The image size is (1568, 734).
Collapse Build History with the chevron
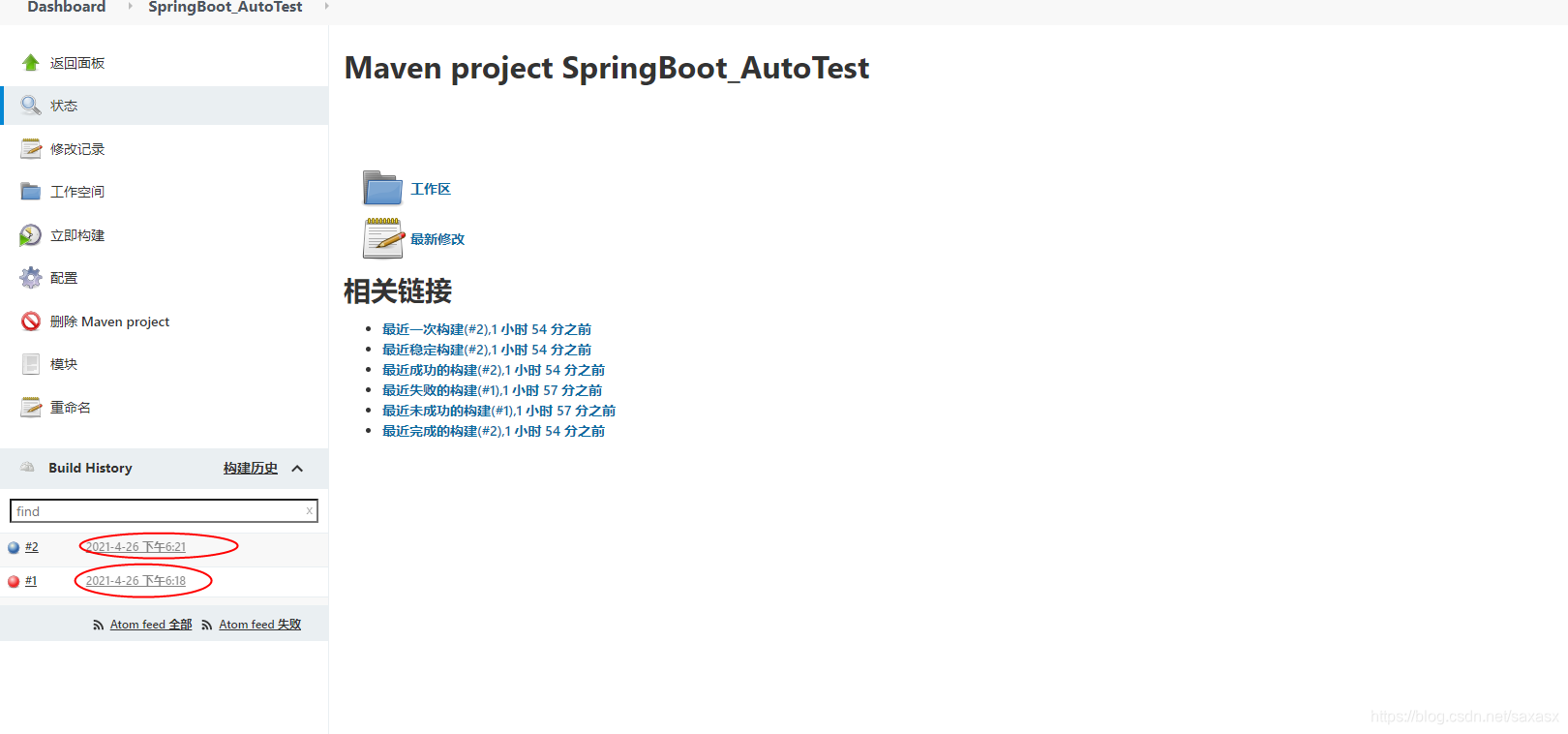(297, 468)
